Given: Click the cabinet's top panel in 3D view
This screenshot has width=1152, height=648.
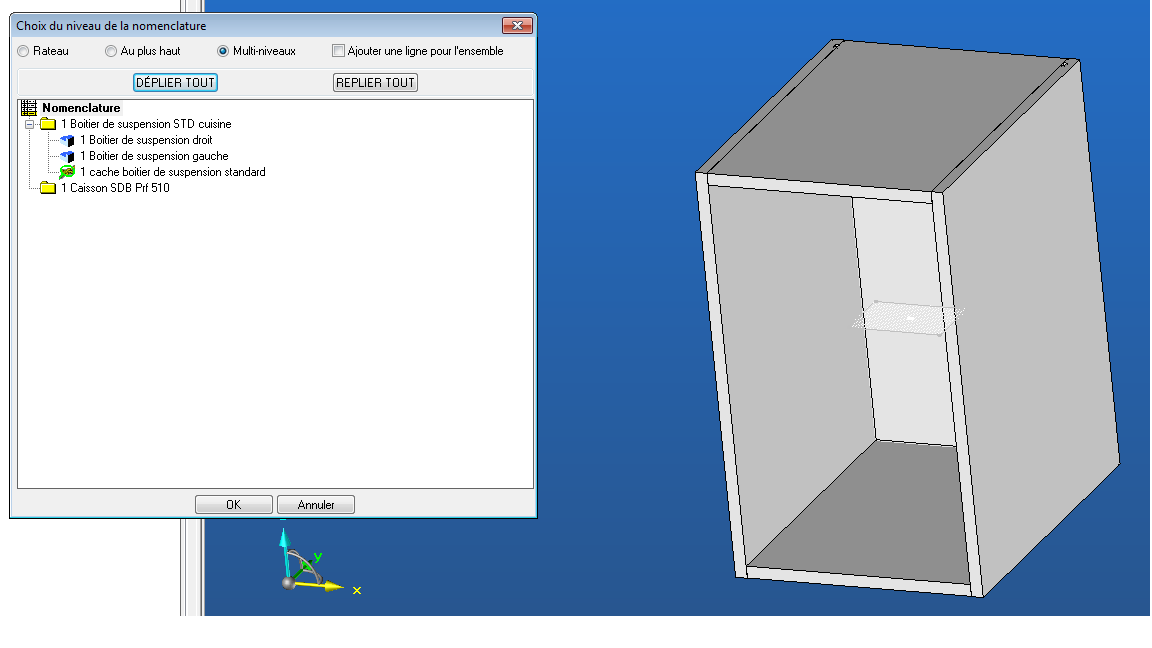Looking at the screenshot, I should pyautogui.click(x=889, y=118).
